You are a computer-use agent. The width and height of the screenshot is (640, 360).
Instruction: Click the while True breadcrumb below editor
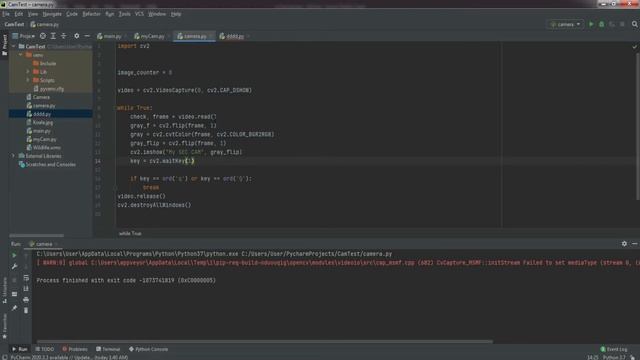[130, 233]
